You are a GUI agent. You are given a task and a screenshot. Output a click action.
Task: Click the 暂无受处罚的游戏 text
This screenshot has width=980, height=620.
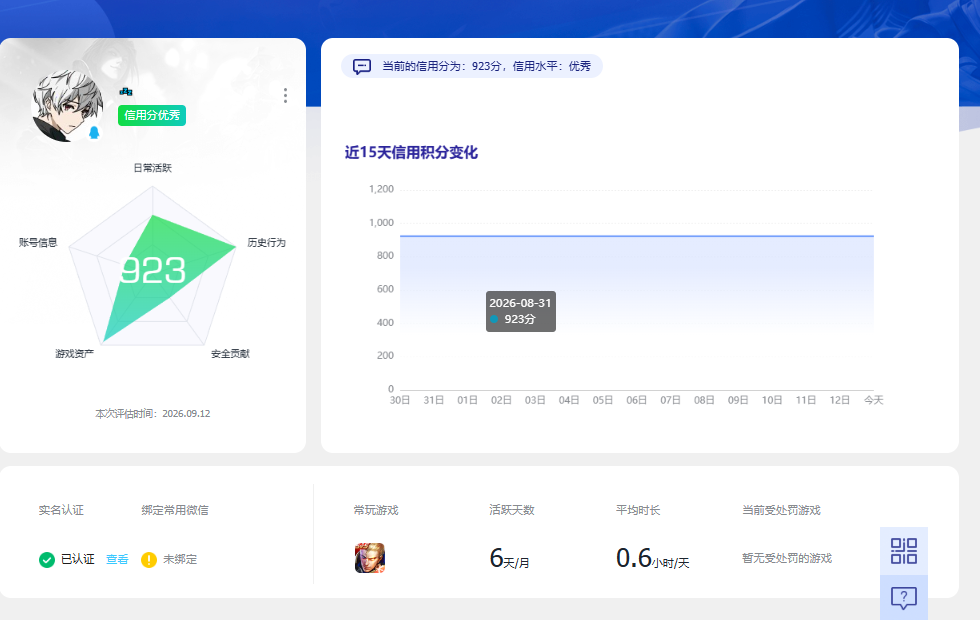pyautogui.click(x=787, y=558)
